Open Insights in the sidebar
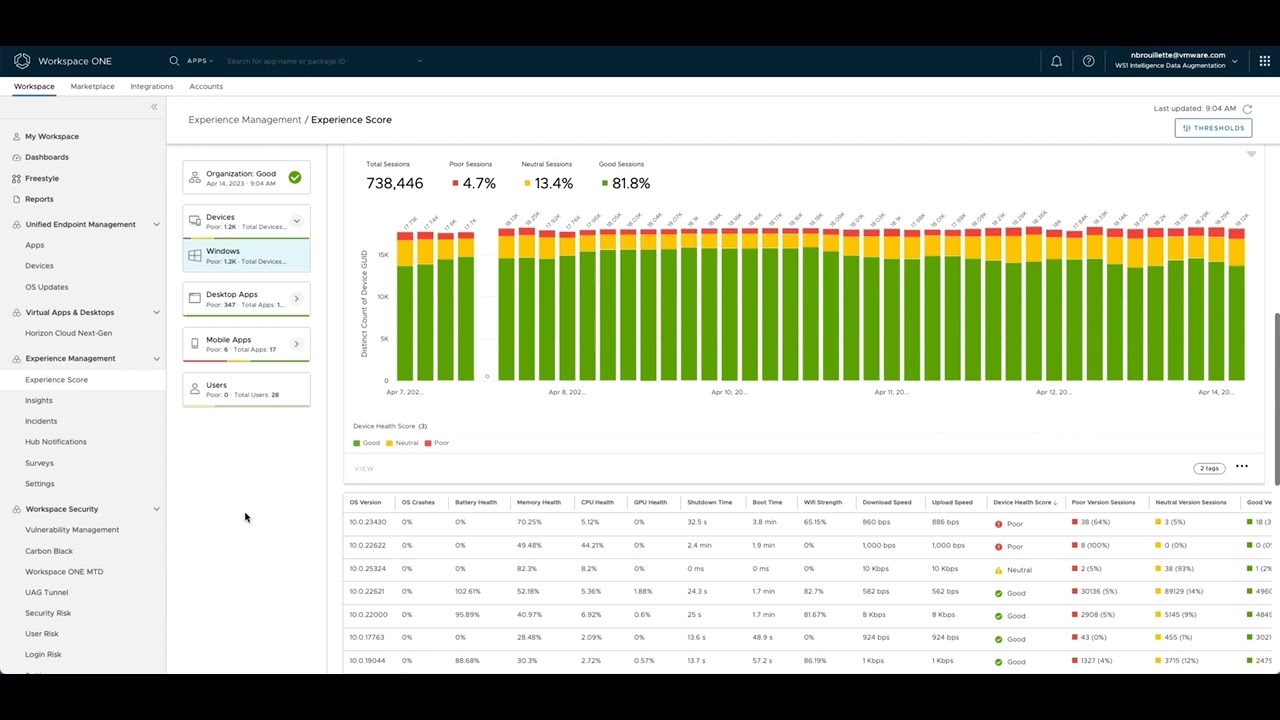The image size is (1280, 720). click(39, 400)
